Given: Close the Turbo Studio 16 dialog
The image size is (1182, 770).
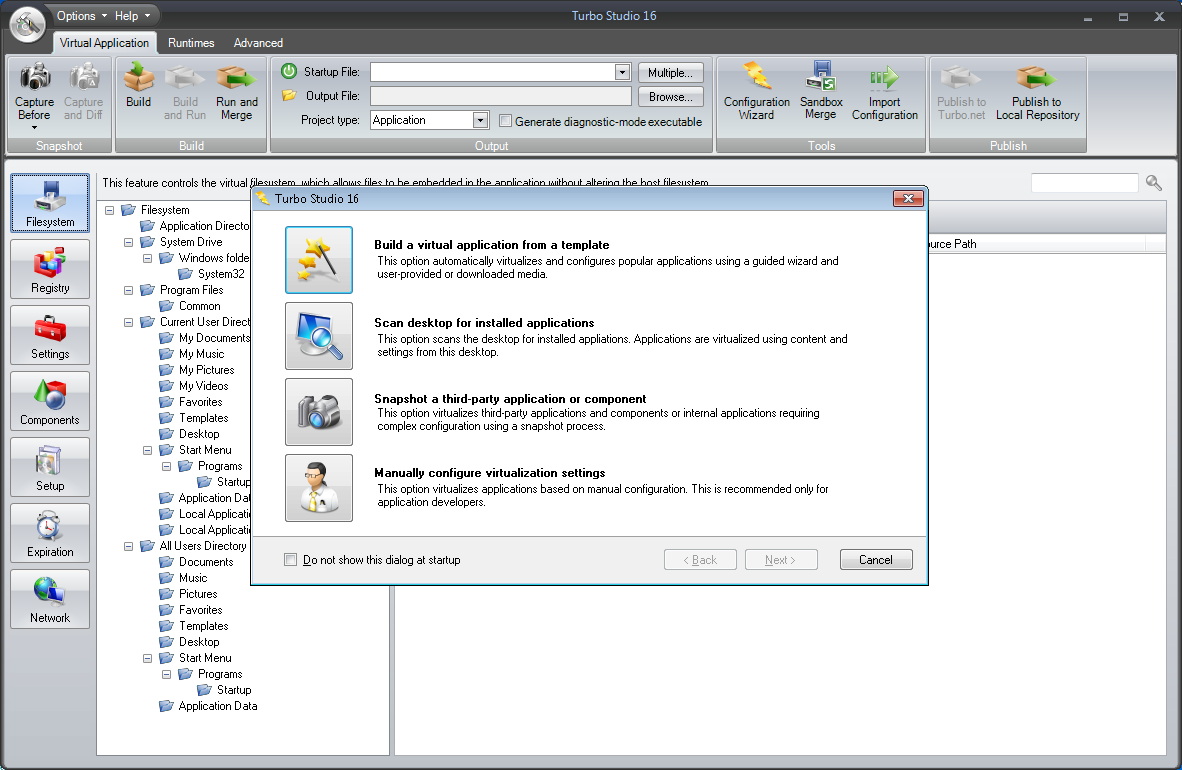Looking at the screenshot, I should click(x=908, y=198).
